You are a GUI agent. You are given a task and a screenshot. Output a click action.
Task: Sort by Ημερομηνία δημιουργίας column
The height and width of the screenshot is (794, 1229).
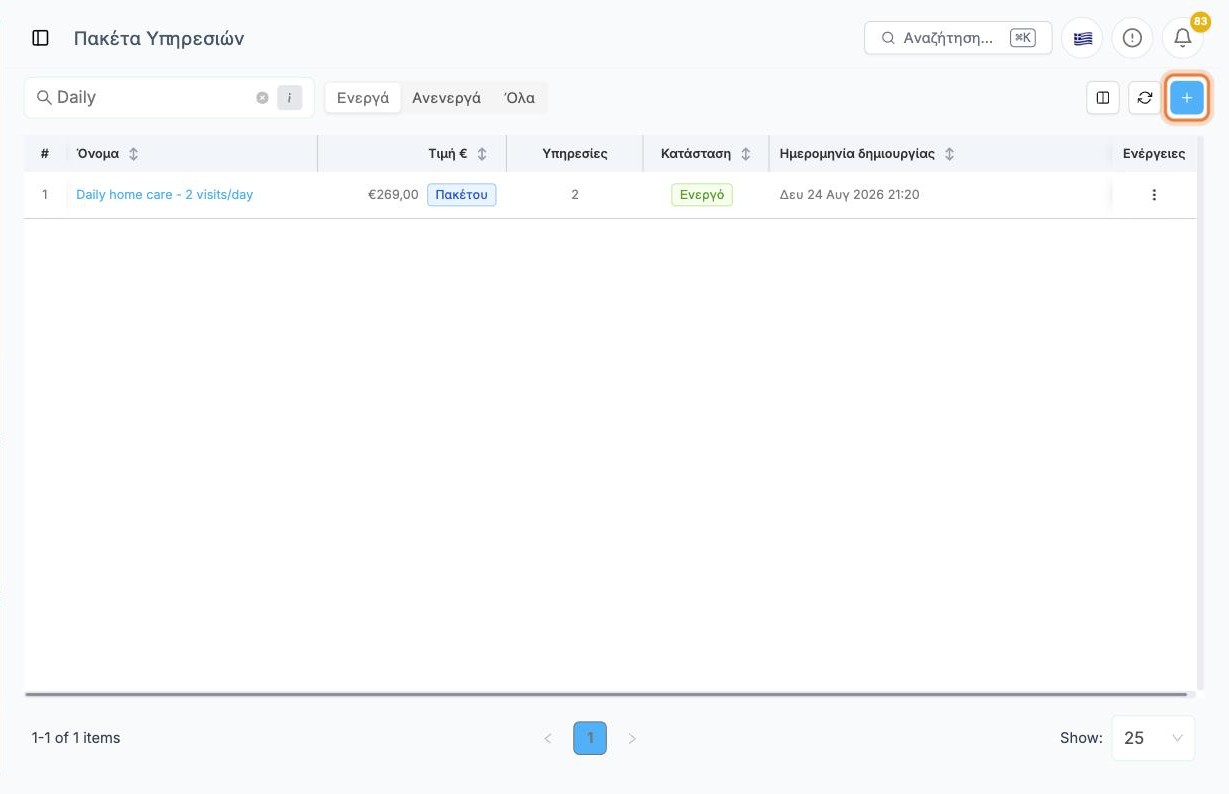click(949, 154)
